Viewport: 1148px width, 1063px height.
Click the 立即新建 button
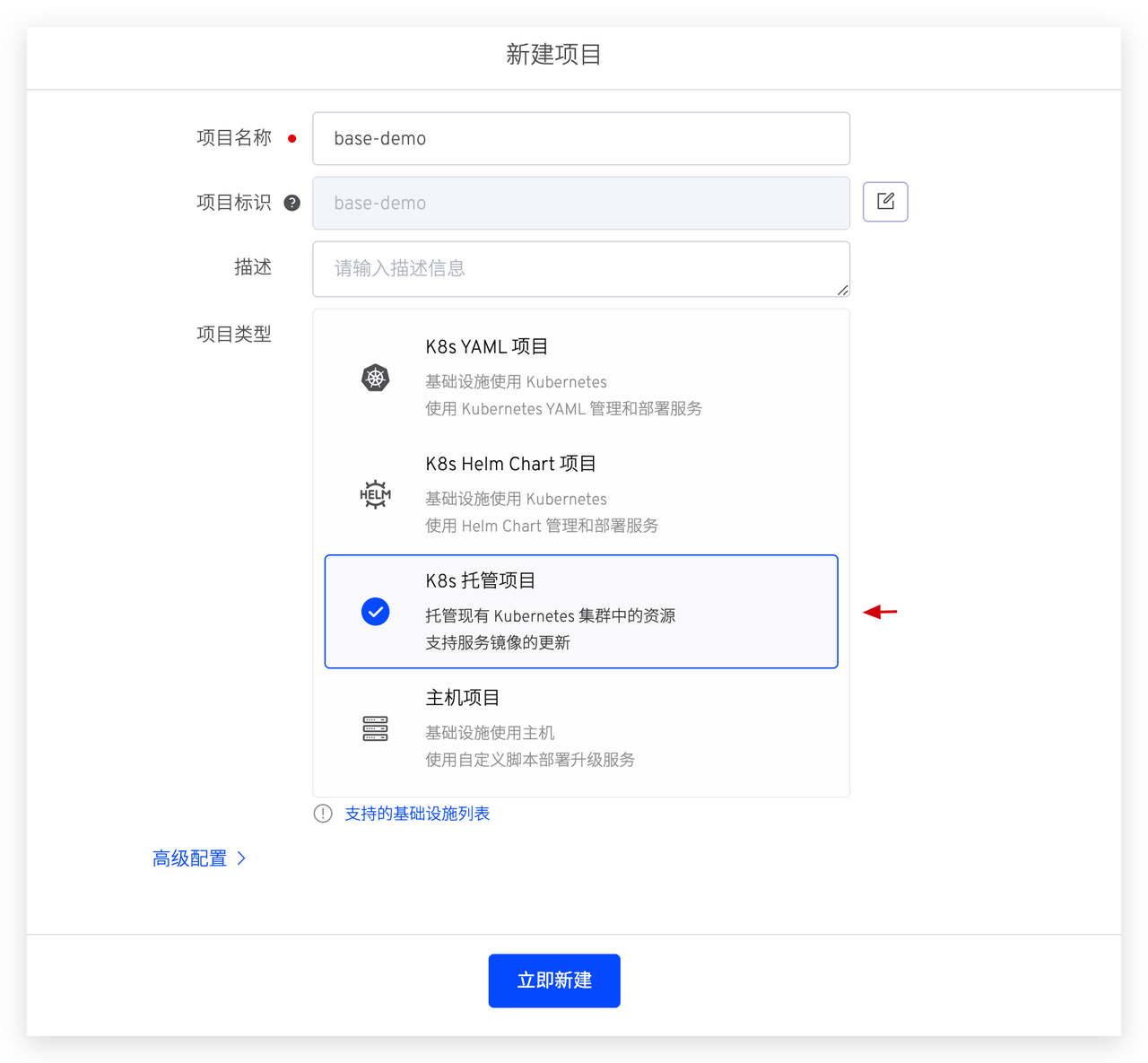[553, 980]
